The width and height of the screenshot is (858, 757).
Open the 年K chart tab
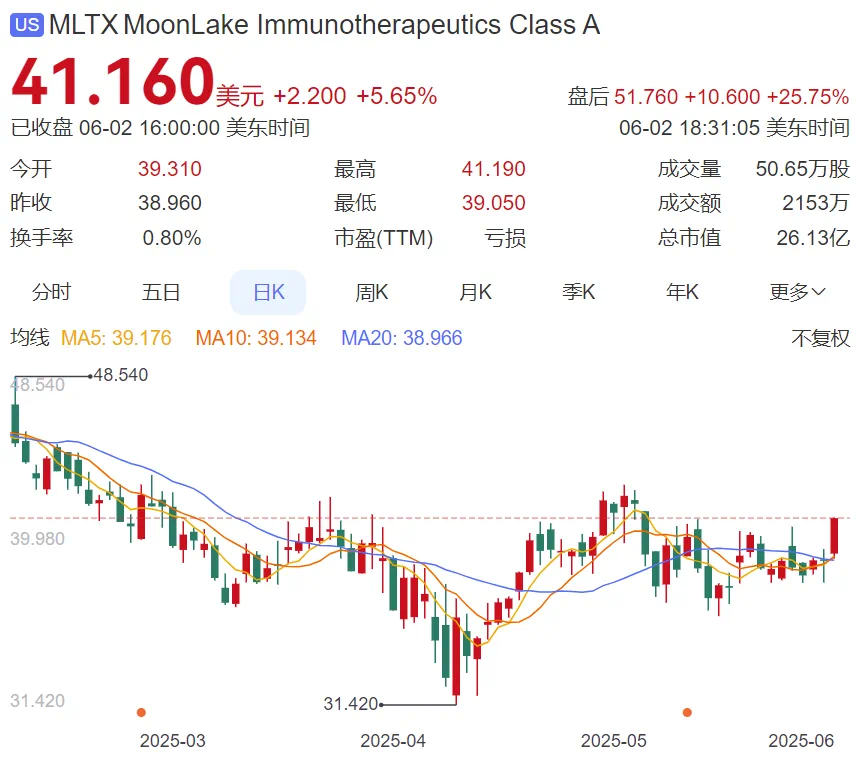coord(682,292)
